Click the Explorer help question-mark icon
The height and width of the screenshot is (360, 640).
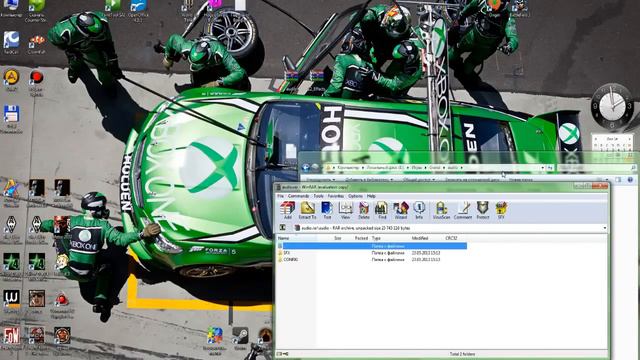point(631,180)
